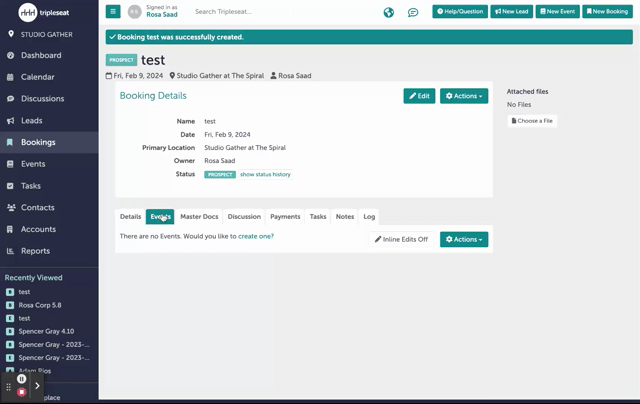
Task: Click the Edit booking button
Action: tap(419, 96)
